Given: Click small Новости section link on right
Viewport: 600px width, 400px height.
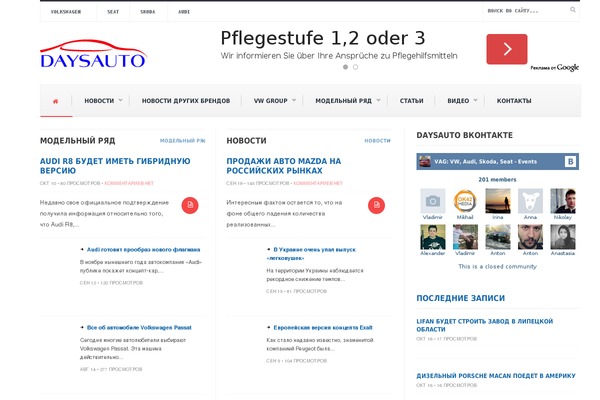Looking at the screenshot, I should 377,141.
